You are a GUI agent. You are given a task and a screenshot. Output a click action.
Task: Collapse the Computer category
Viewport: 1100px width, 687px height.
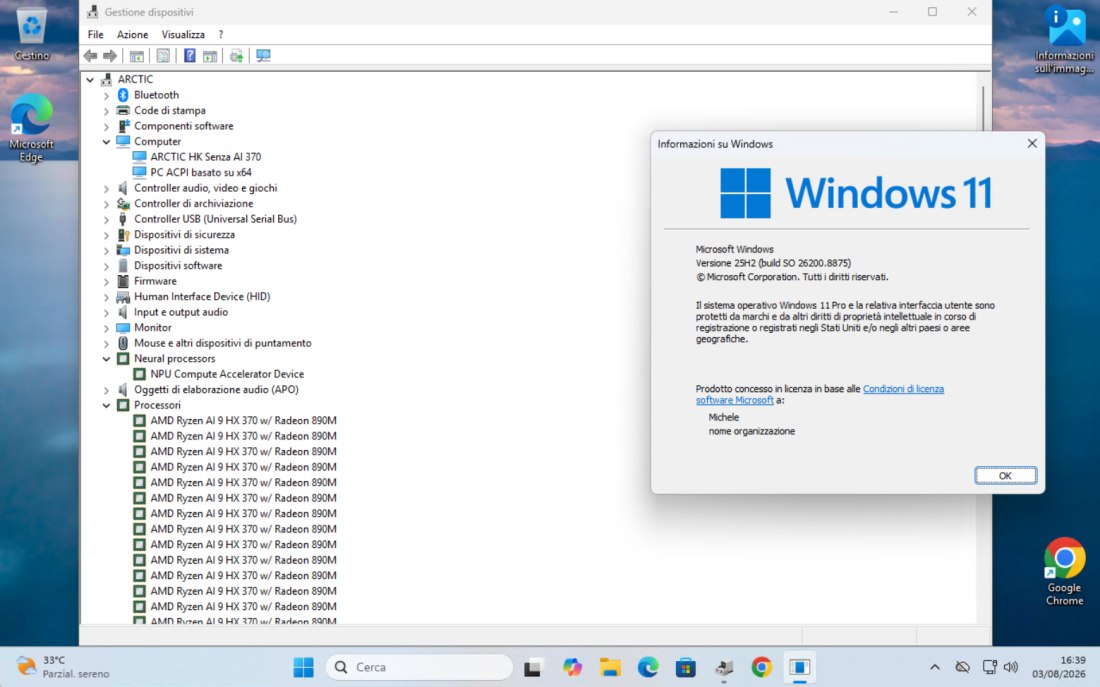point(106,141)
